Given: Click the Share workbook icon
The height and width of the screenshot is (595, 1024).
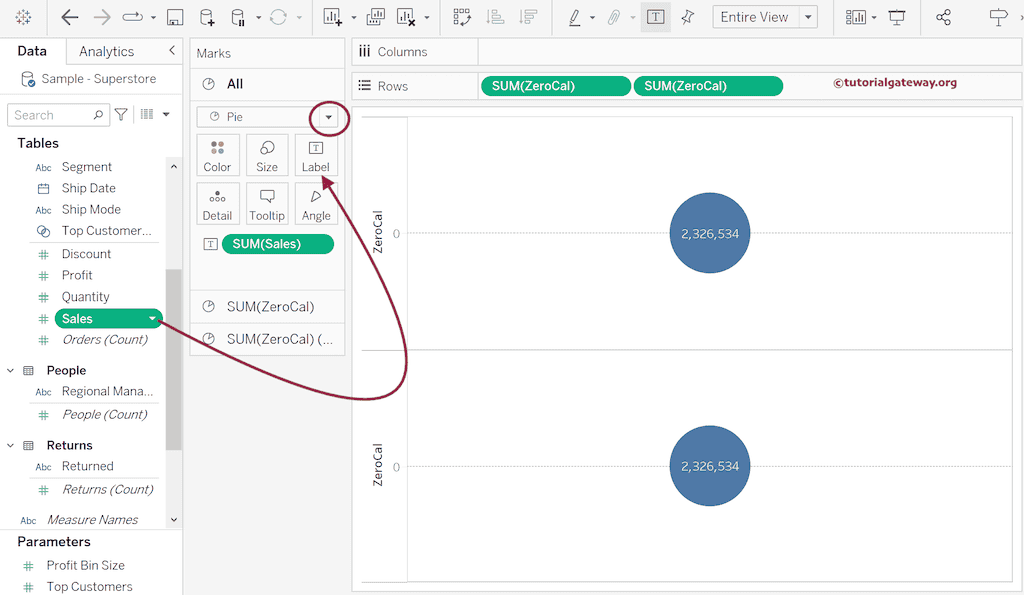Looking at the screenshot, I should click(943, 17).
